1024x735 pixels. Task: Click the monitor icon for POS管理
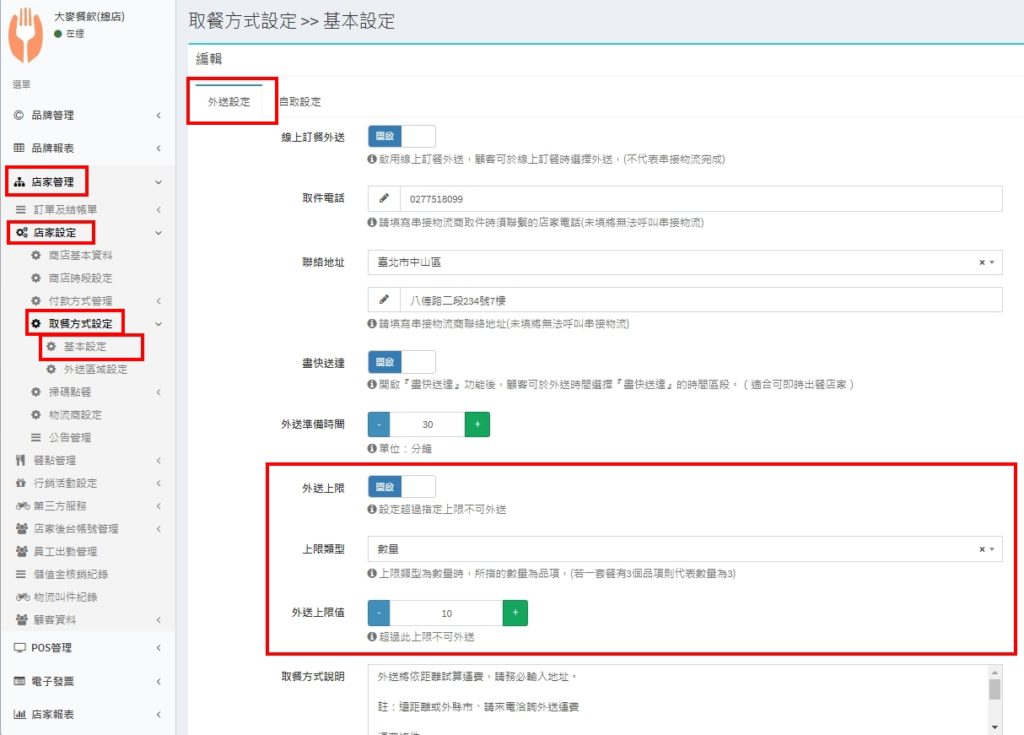pyautogui.click(x=19, y=647)
